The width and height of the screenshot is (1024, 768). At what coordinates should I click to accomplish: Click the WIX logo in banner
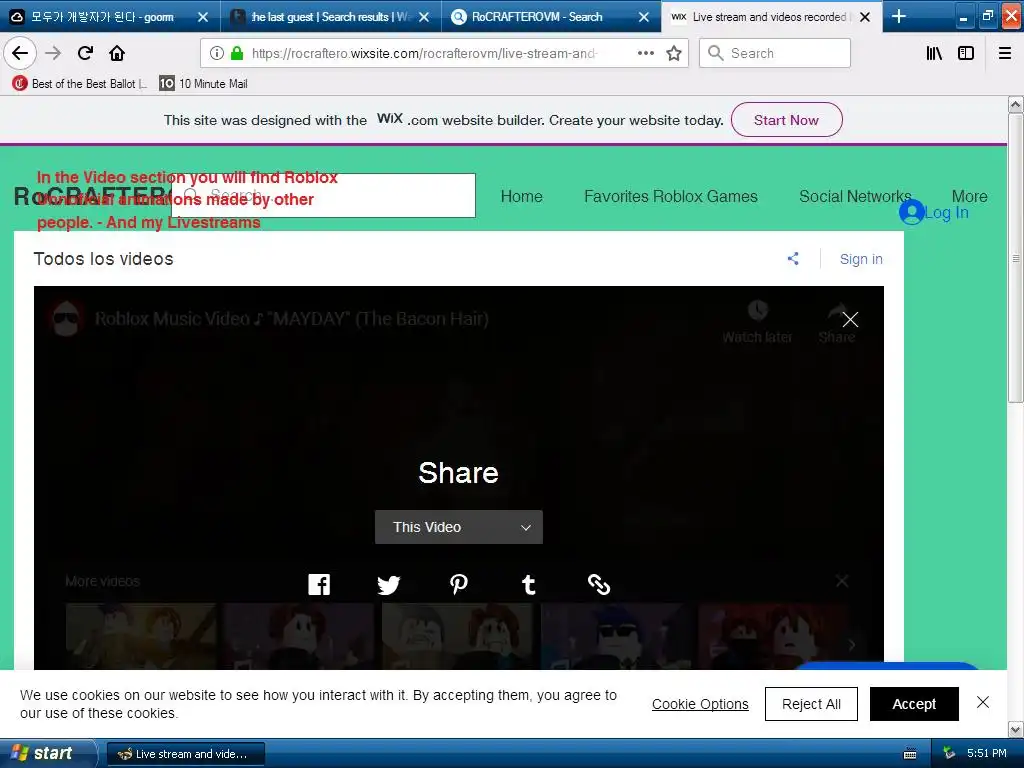[x=389, y=118]
